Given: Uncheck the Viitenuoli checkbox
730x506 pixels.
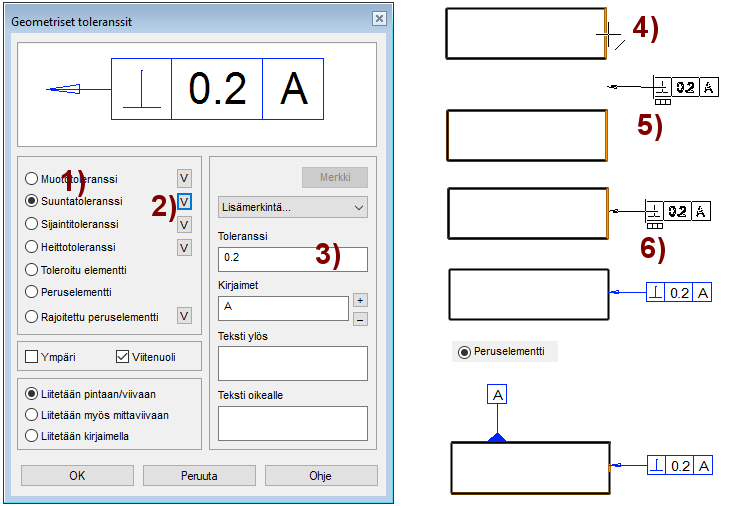Looking at the screenshot, I should click(x=123, y=357).
